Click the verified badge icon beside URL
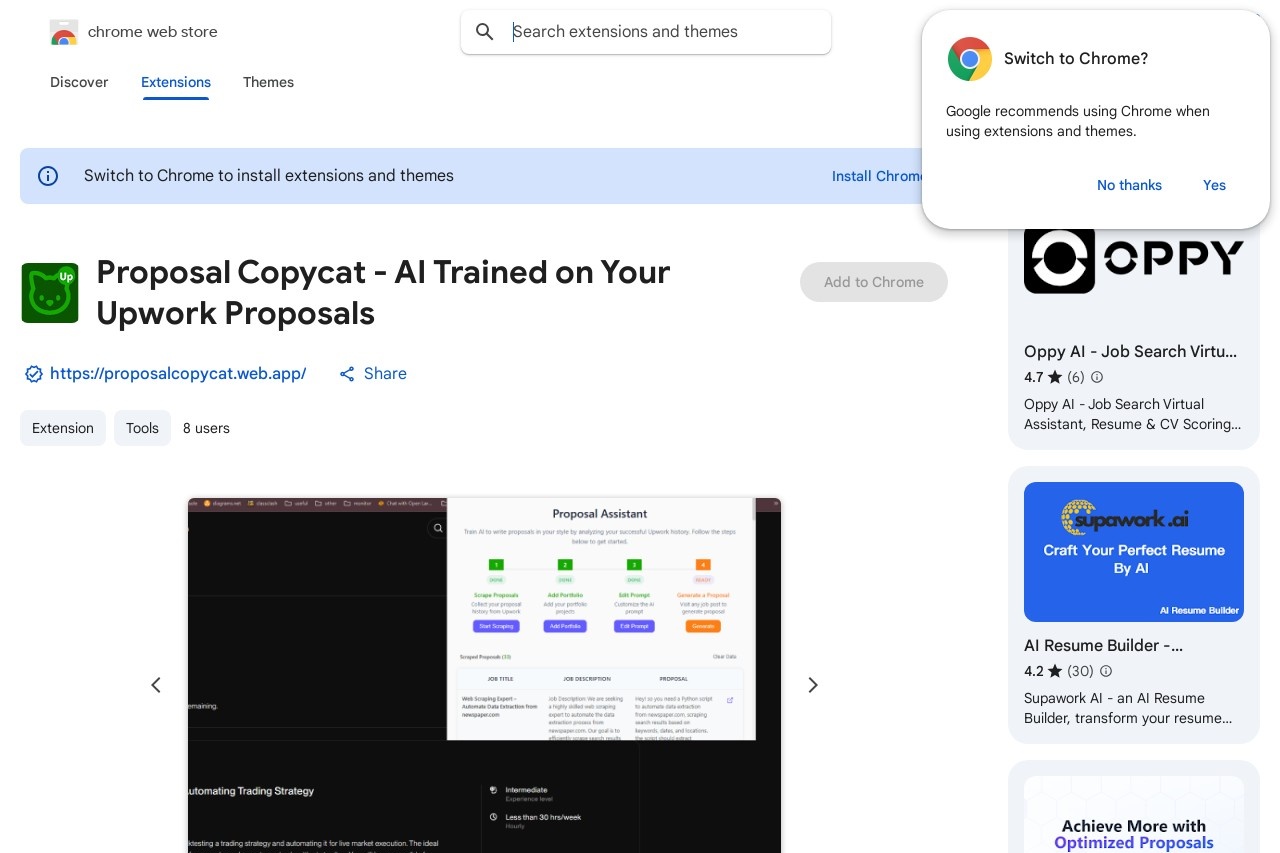This screenshot has width=1280, height=853. point(34,374)
